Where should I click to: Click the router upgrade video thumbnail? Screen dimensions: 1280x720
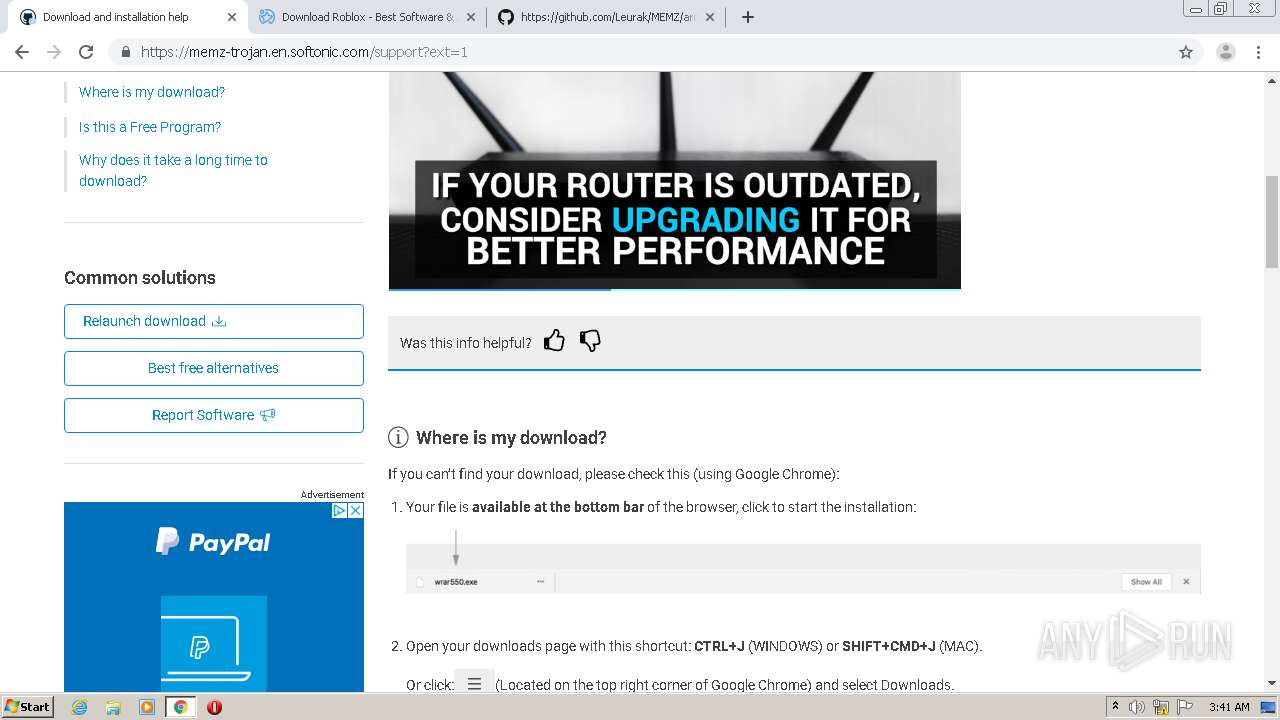point(675,180)
